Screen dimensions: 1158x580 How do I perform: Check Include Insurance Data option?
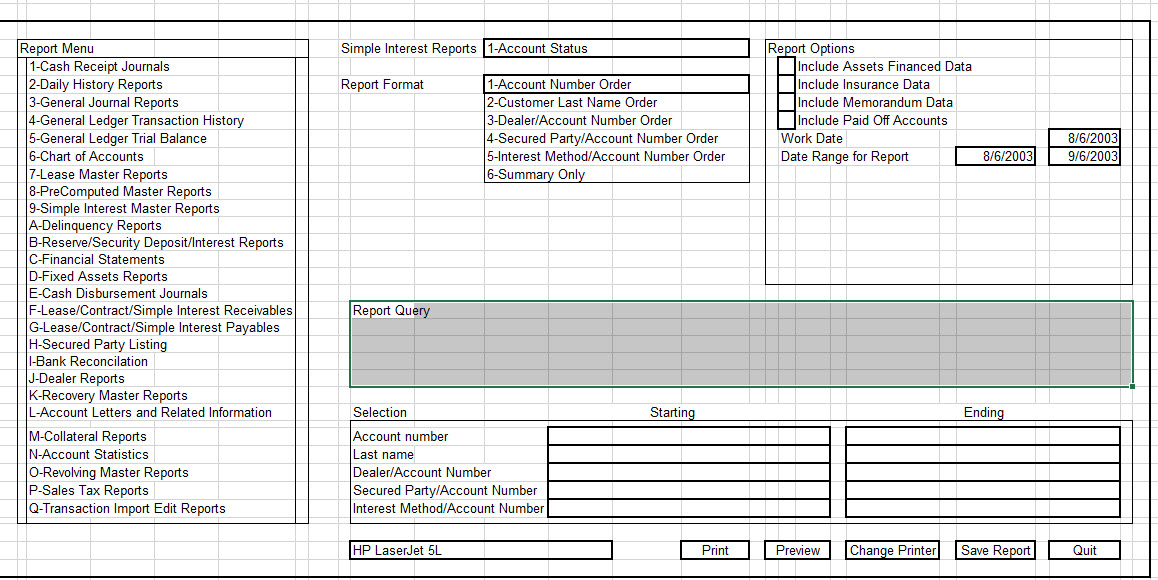[x=785, y=84]
